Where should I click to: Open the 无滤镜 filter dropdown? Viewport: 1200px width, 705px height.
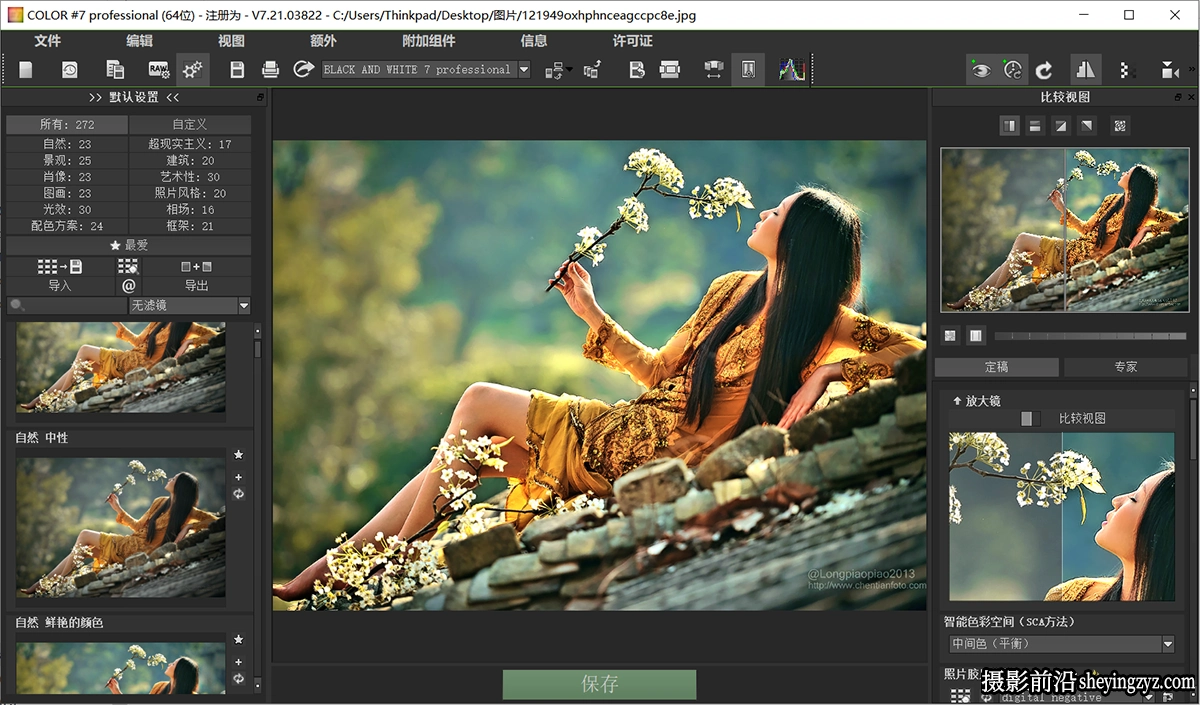coord(190,306)
